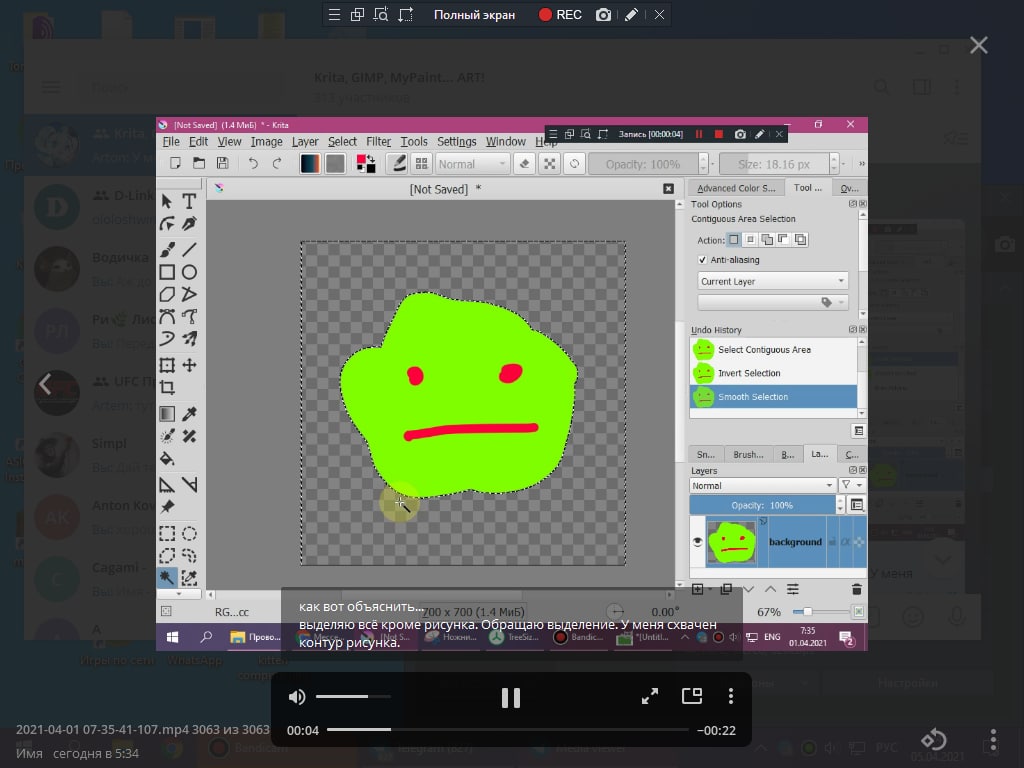Select the Freehand Selection lasso tool
The height and width of the screenshot is (768, 1024).
point(189,556)
